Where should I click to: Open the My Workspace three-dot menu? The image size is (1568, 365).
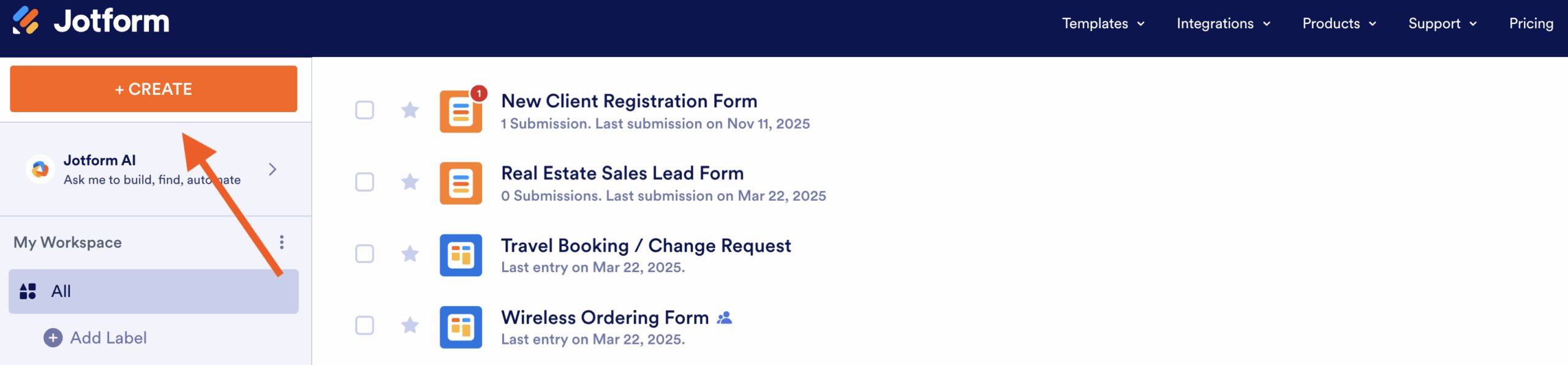pos(282,242)
